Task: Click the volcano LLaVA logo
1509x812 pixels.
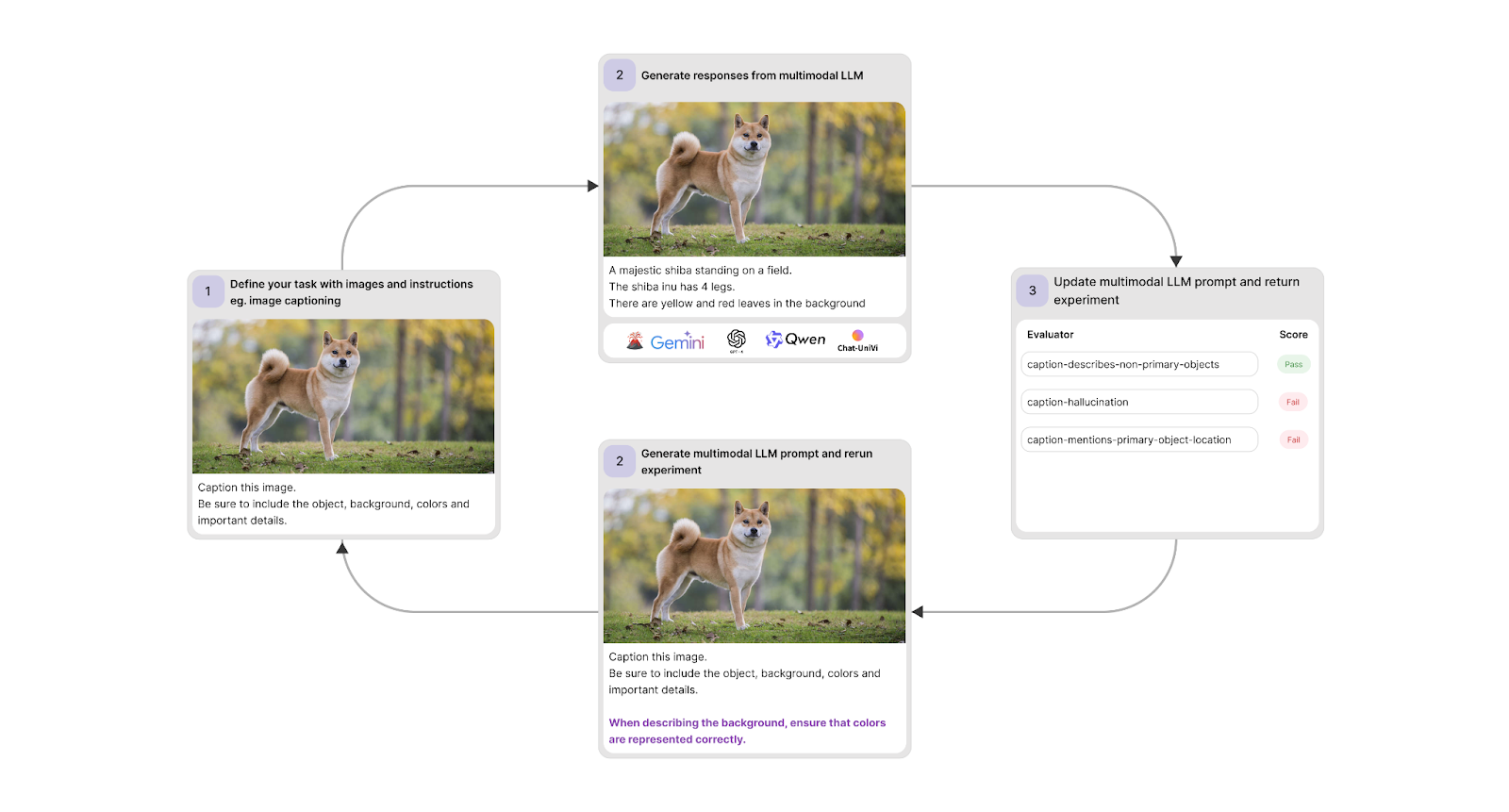Action: pyautogui.click(x=635, y=340)
